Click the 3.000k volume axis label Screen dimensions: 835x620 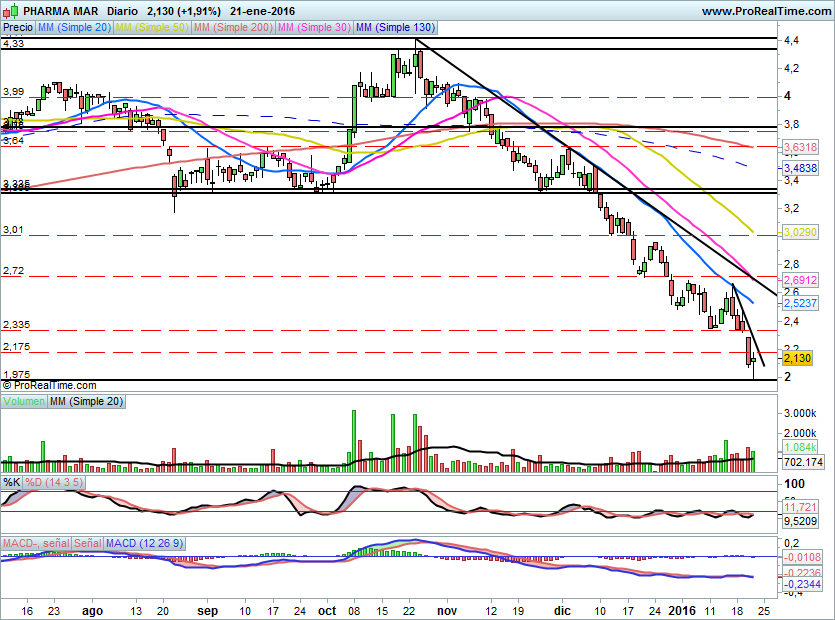point(800,413)
